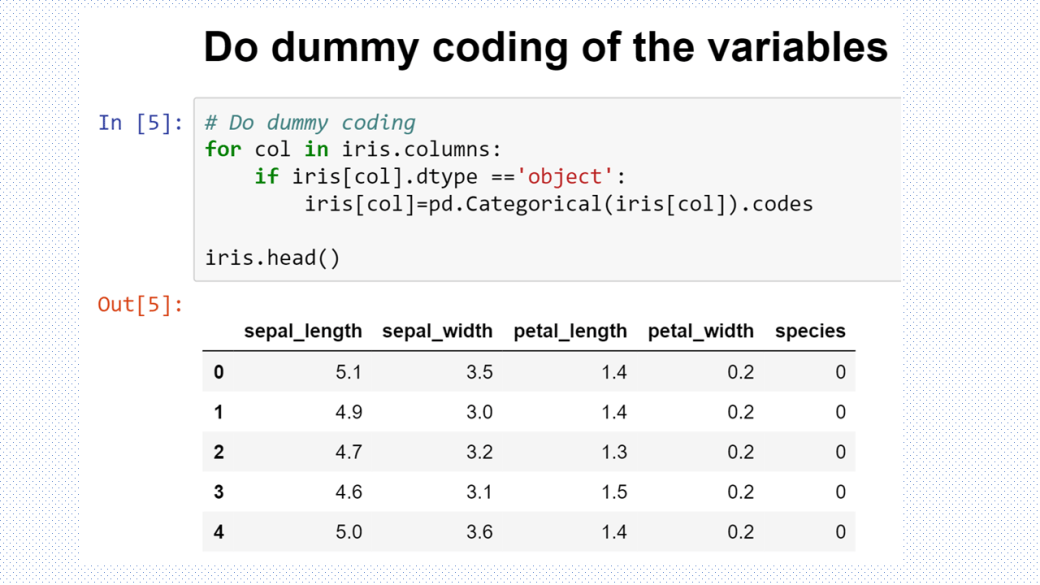Screen dimensions: 1040x585
Task: Click the '# Do dummy coding' comment line
Action: (310, 123)
